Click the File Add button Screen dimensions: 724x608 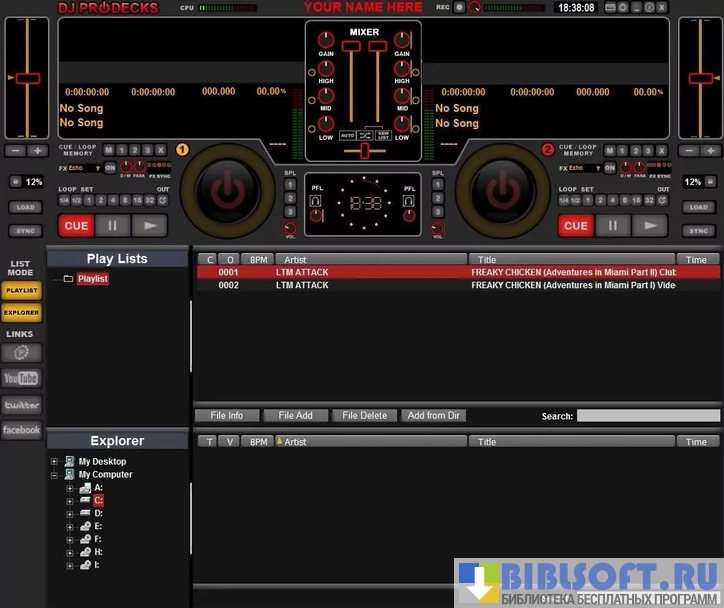pyautogui.click(x=295, y=416)
